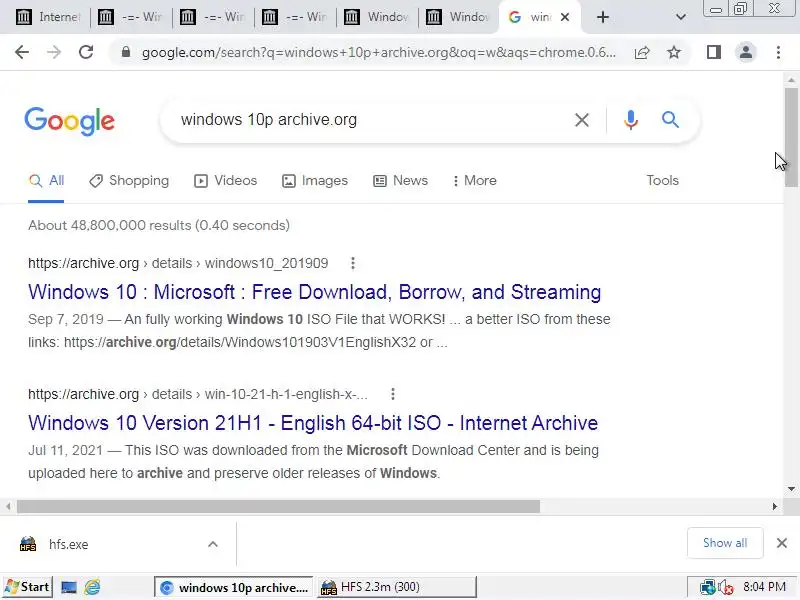Click the 8:04 PM system clock
Screen dimensions: 800x600
pos(764,587)
